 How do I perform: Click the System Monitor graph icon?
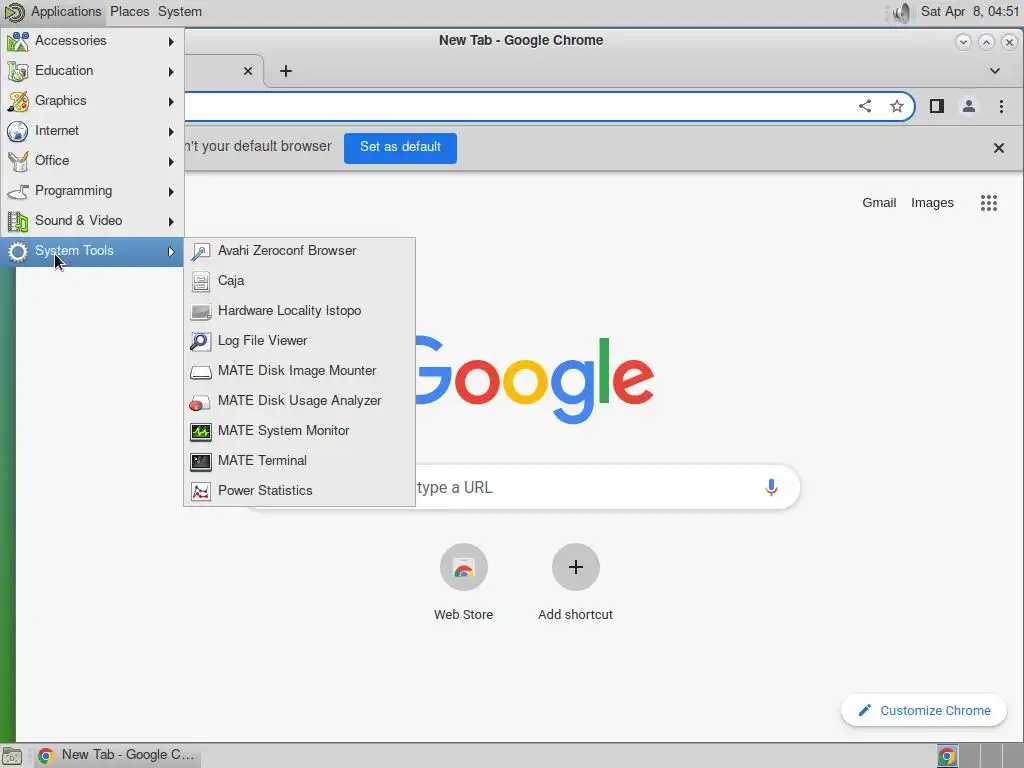(200, 432)
